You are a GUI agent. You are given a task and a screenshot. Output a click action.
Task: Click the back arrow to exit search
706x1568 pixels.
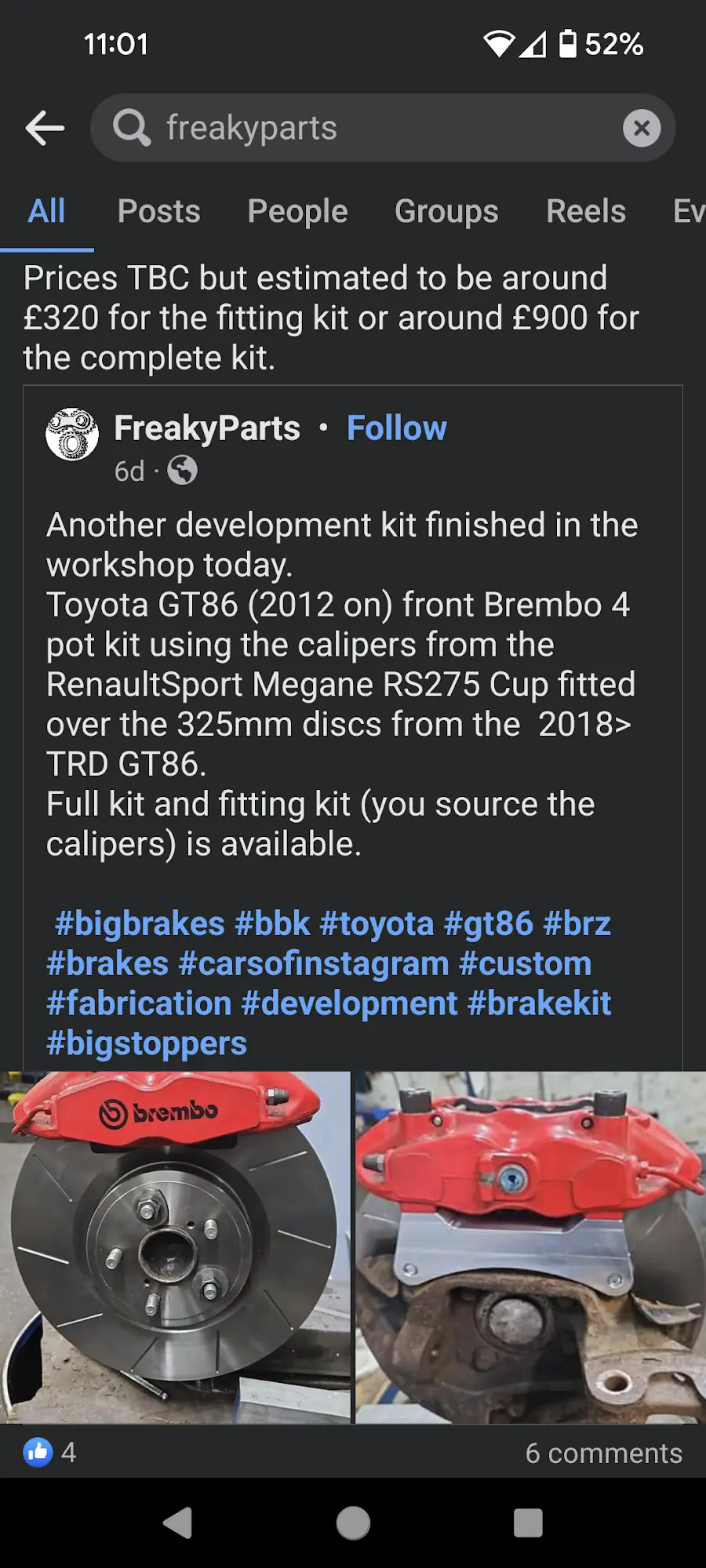point(43,128)
